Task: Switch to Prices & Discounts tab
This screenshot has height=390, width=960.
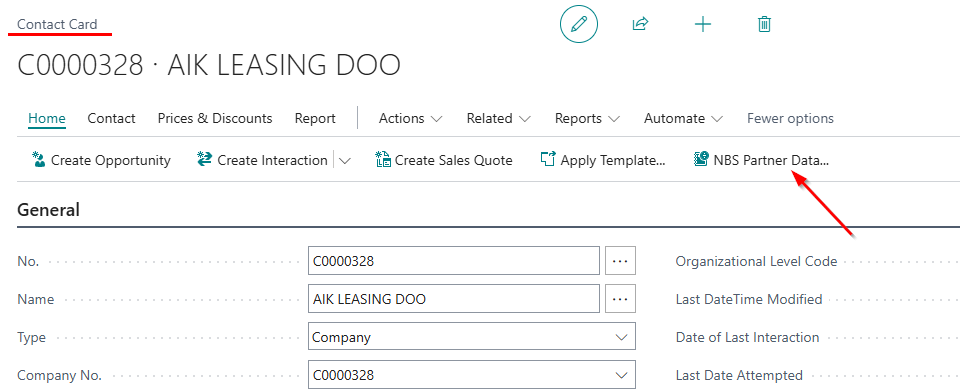Action: pyautogui.click(x=215, y=118)
